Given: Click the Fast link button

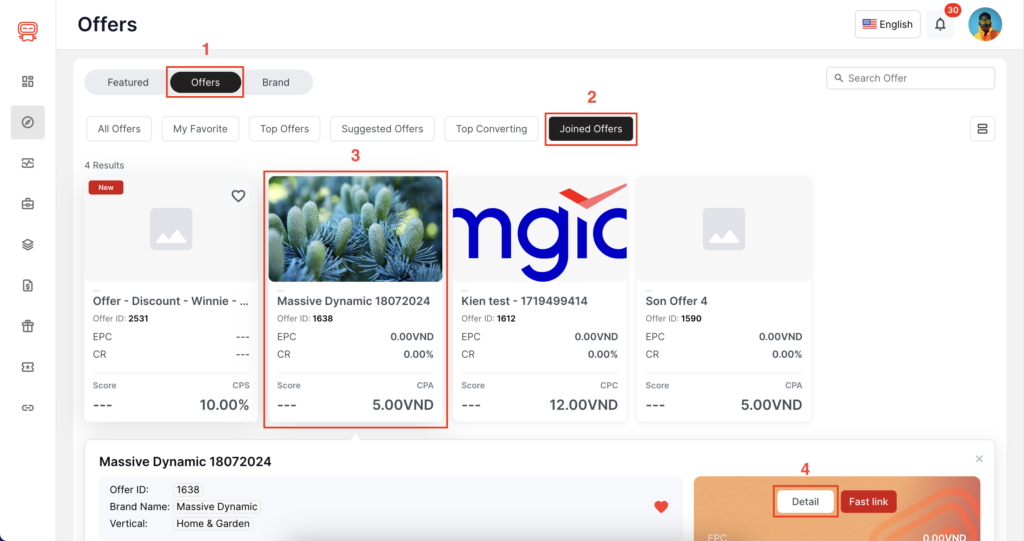Looking at the screenshot, I should click(x=869, y=502).
